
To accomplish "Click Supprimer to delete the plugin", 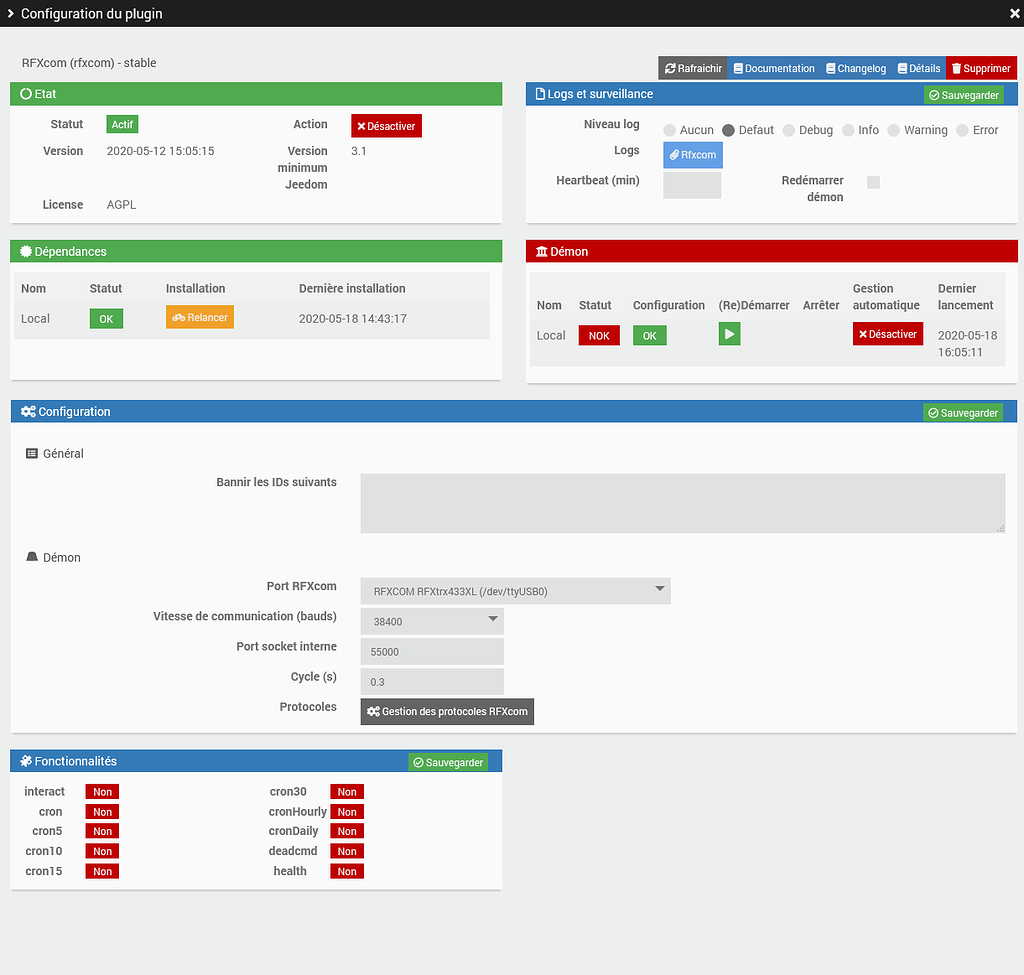I will pyautogui.click(x=980, y=68).
